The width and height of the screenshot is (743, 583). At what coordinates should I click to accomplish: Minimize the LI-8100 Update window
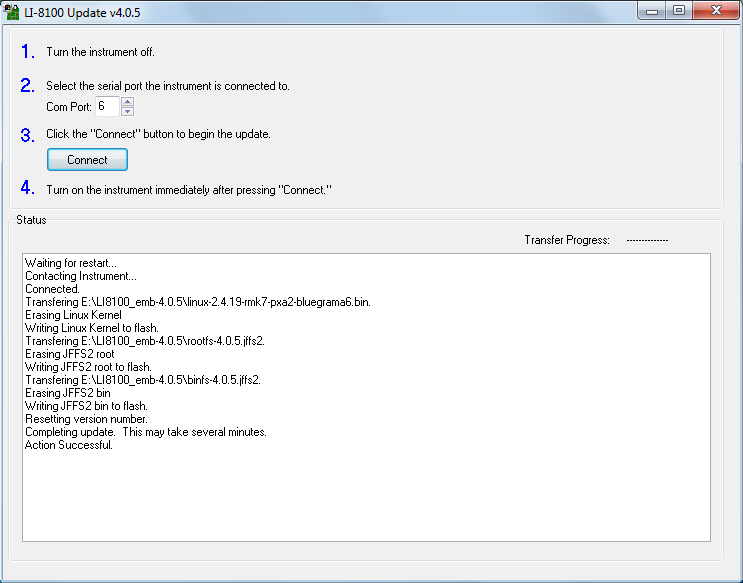(x=652, y=10)
